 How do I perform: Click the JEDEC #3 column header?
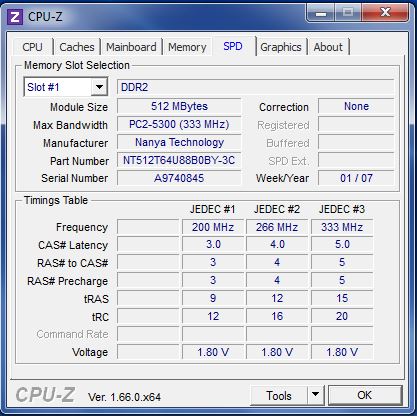[342, 209]
